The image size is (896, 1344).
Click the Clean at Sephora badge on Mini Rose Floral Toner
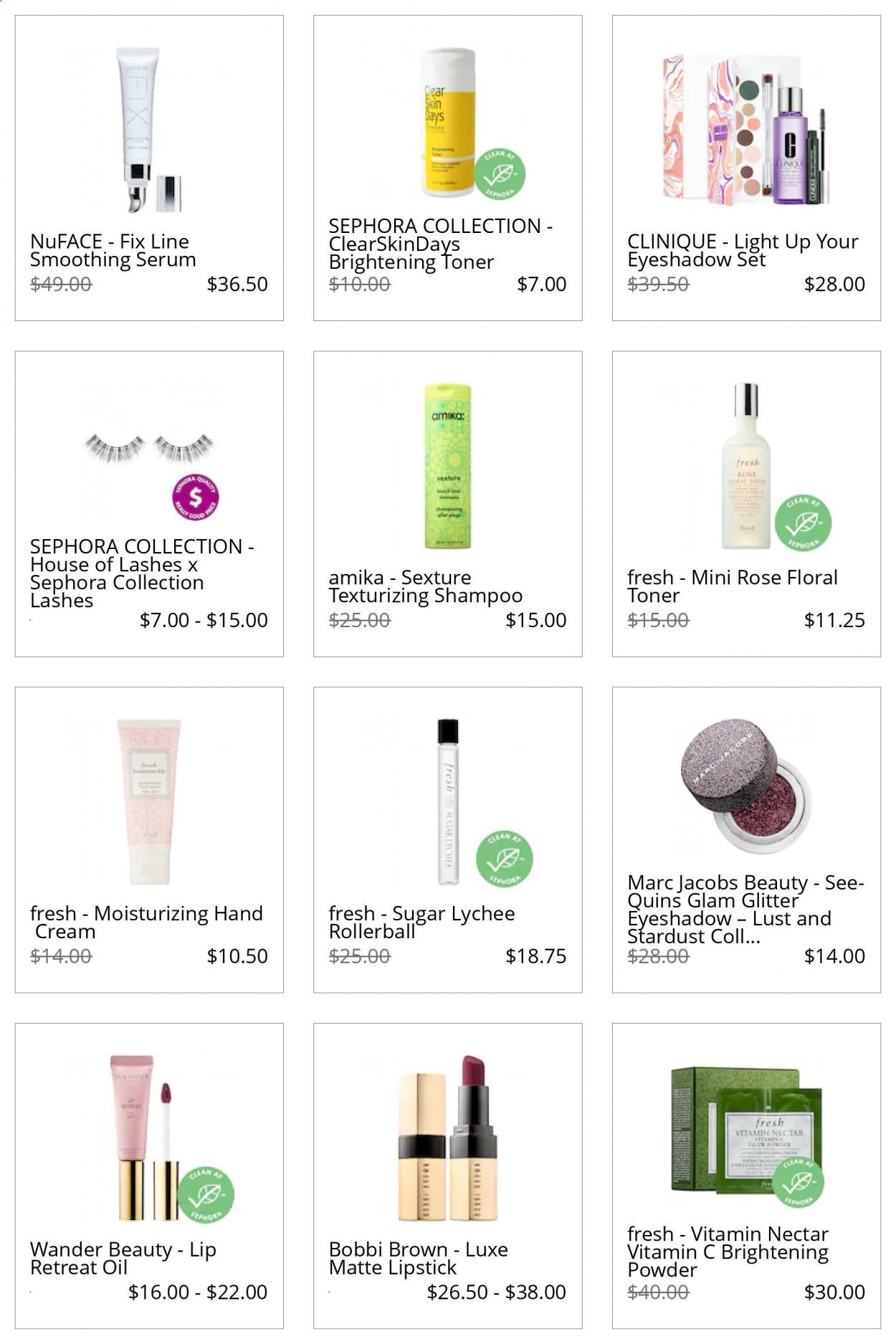[x=803, y=523]
